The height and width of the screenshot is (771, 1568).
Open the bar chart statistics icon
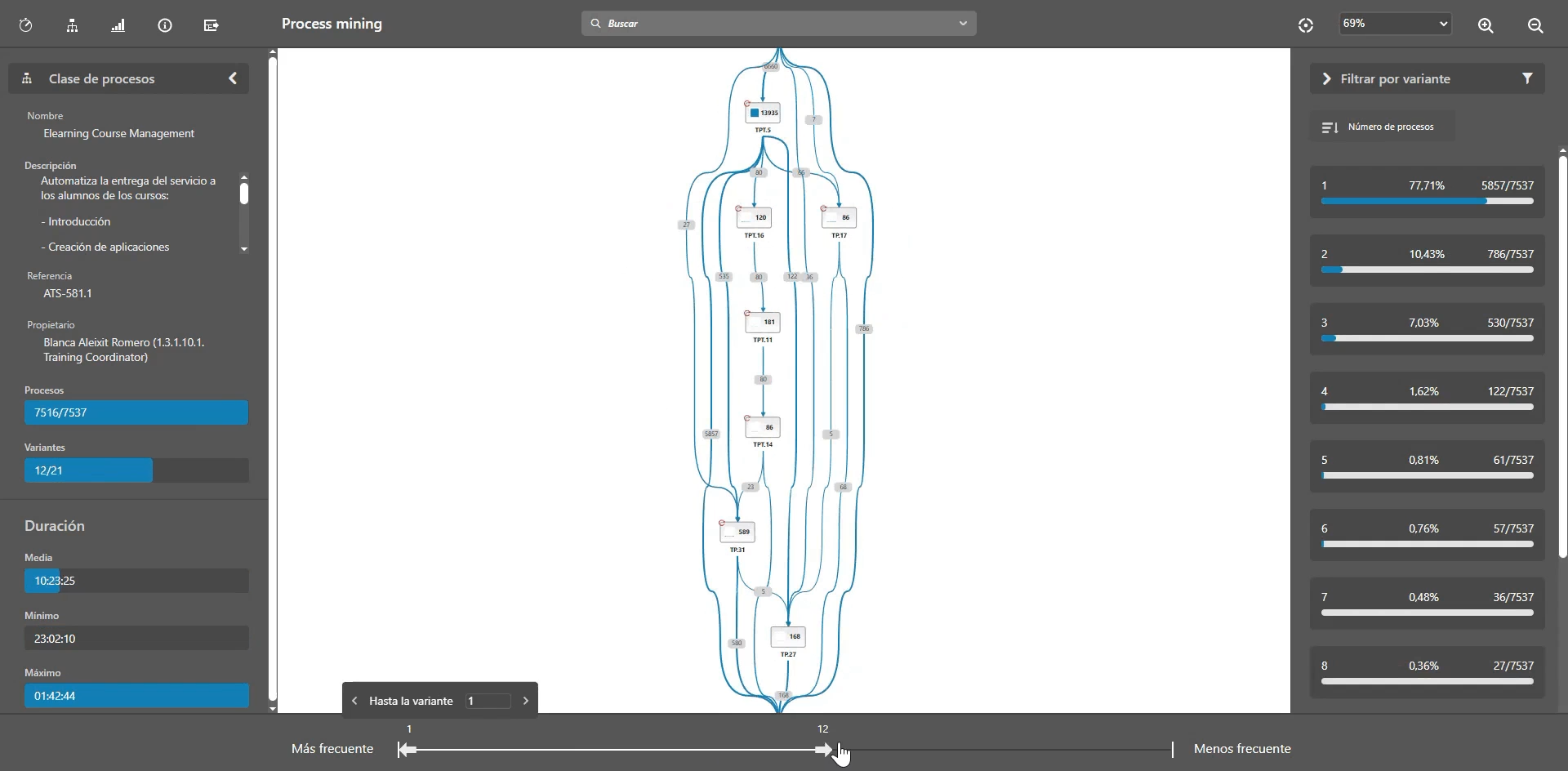118,25
